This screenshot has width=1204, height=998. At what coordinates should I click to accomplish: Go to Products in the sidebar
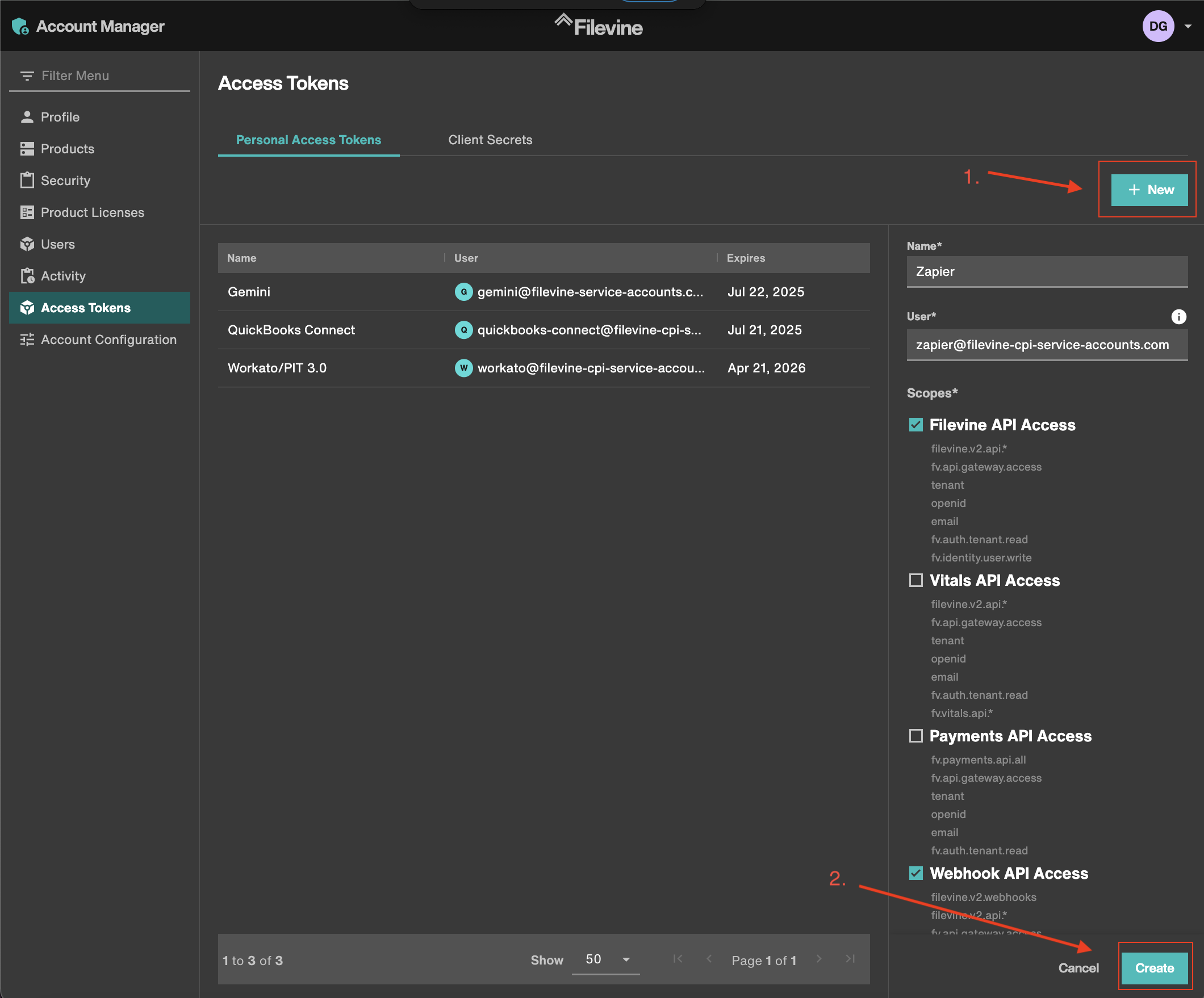click(100, 149)
